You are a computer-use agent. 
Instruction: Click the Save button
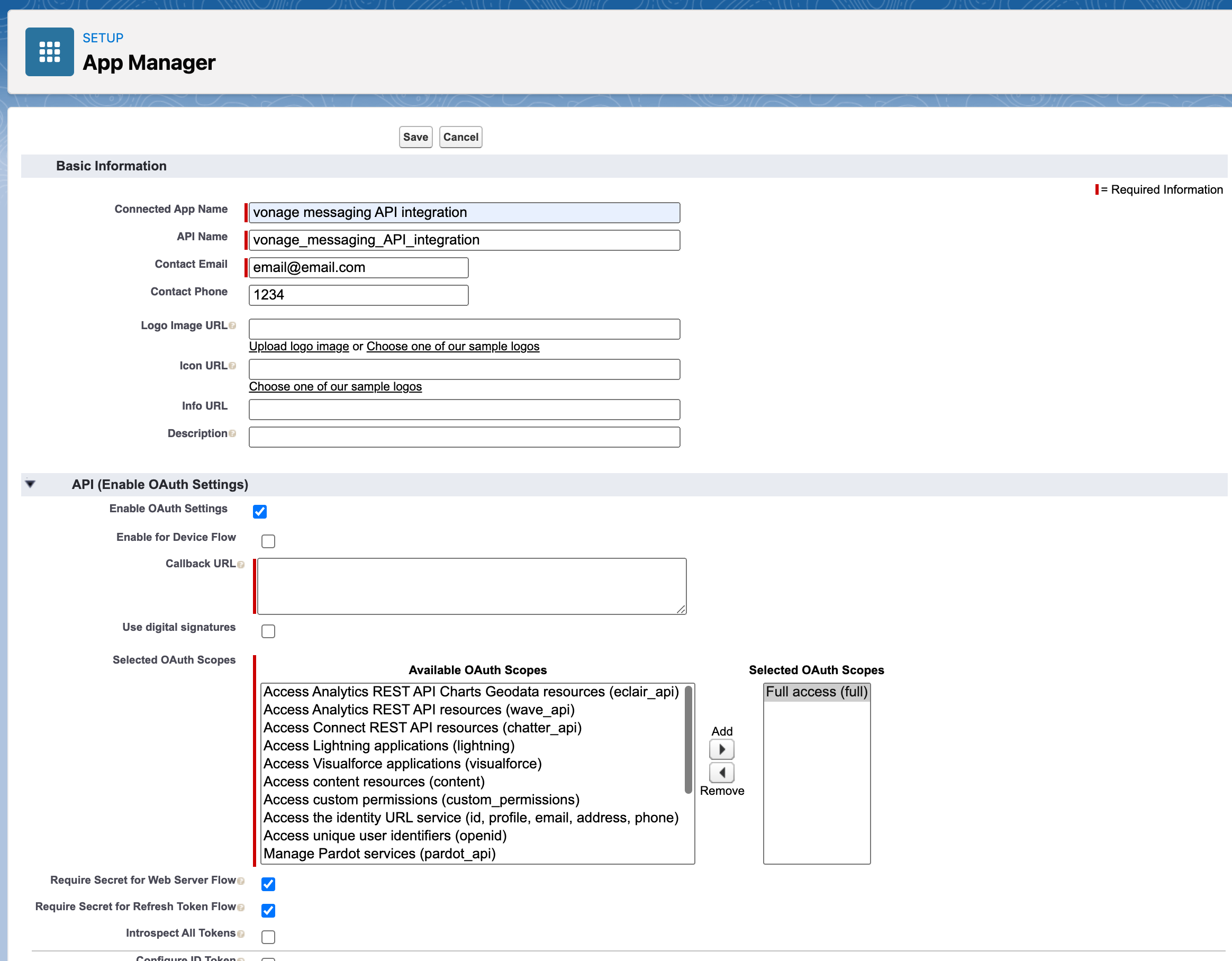[x=416, y=137]
